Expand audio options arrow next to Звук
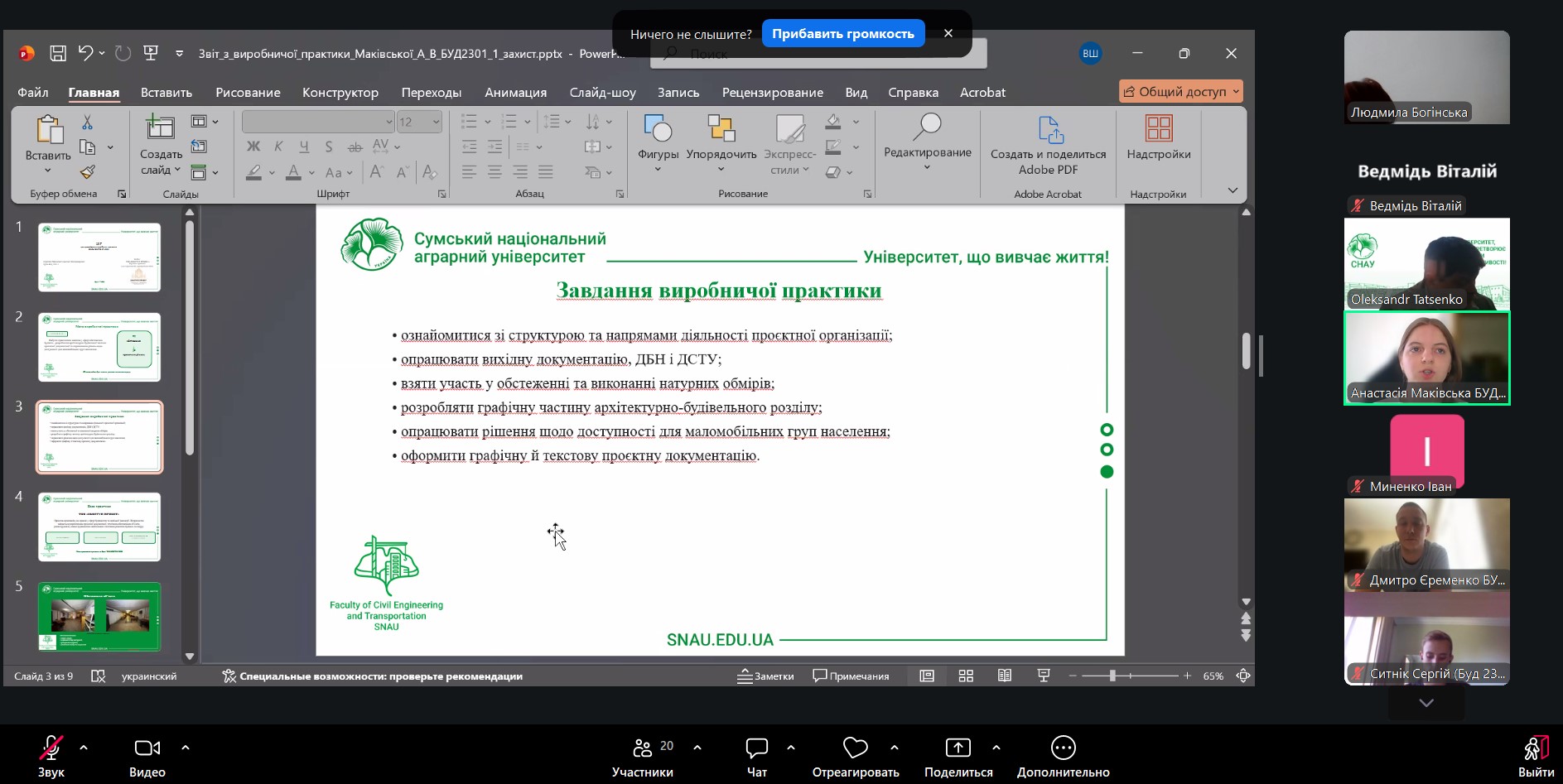1563x784 pixels. (x=84, y=748)
